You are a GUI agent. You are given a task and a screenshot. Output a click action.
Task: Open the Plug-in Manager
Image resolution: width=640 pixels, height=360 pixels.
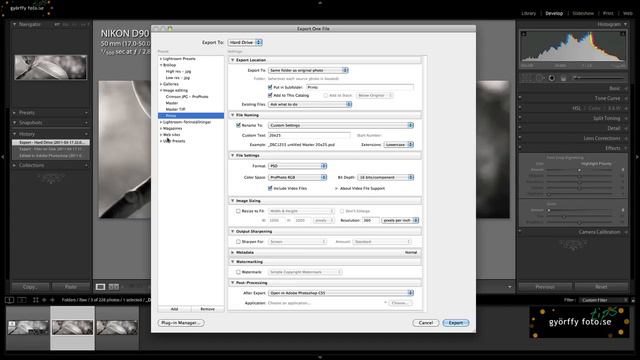[x=181, y=322]
